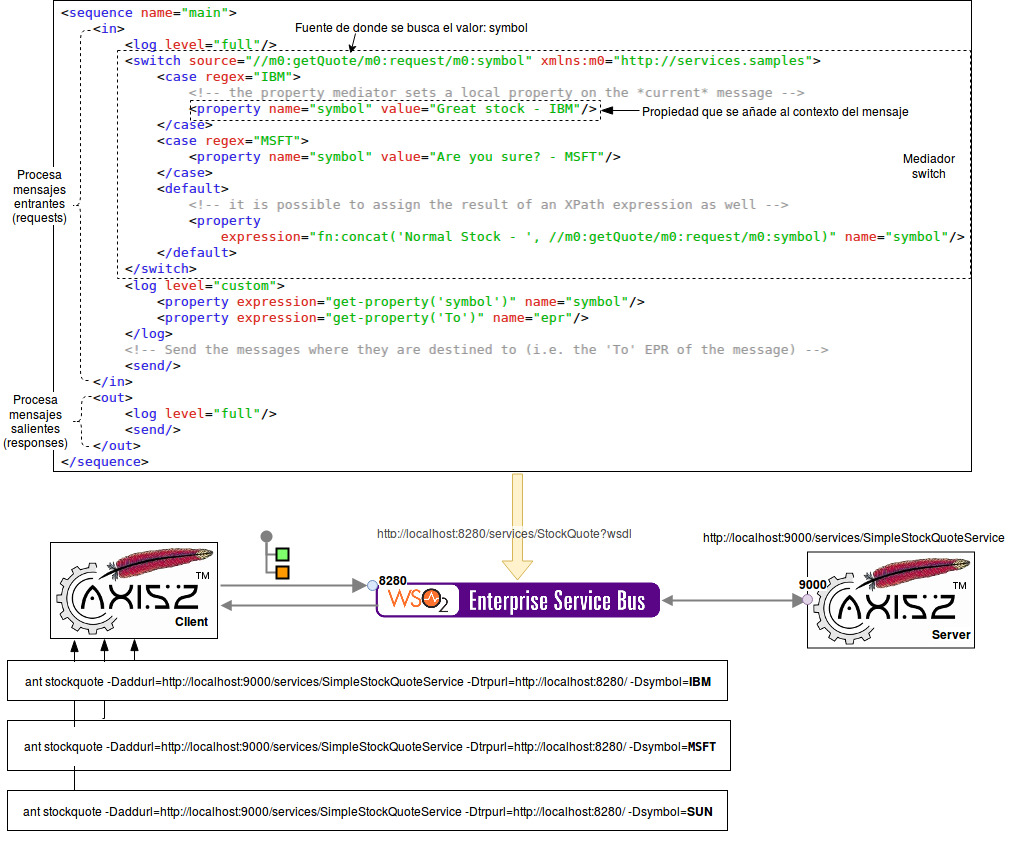Open the SimpleStockQuoteService URL above Server
Image resolution: width=1016 pixels, height=845 pixels.
pyautogui.click(x=853, y=538)
